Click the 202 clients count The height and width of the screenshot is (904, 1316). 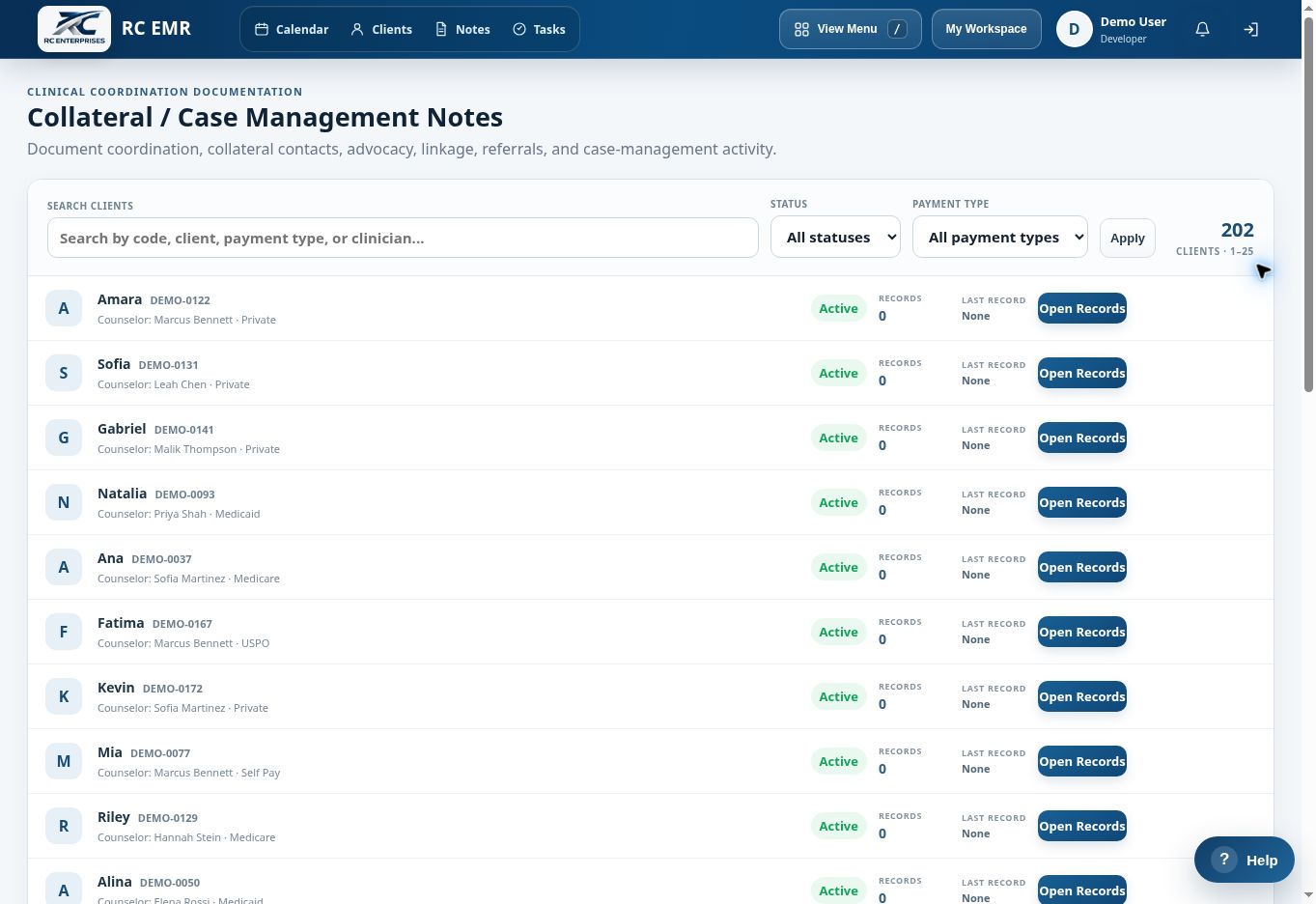(x=1237, y=230)
